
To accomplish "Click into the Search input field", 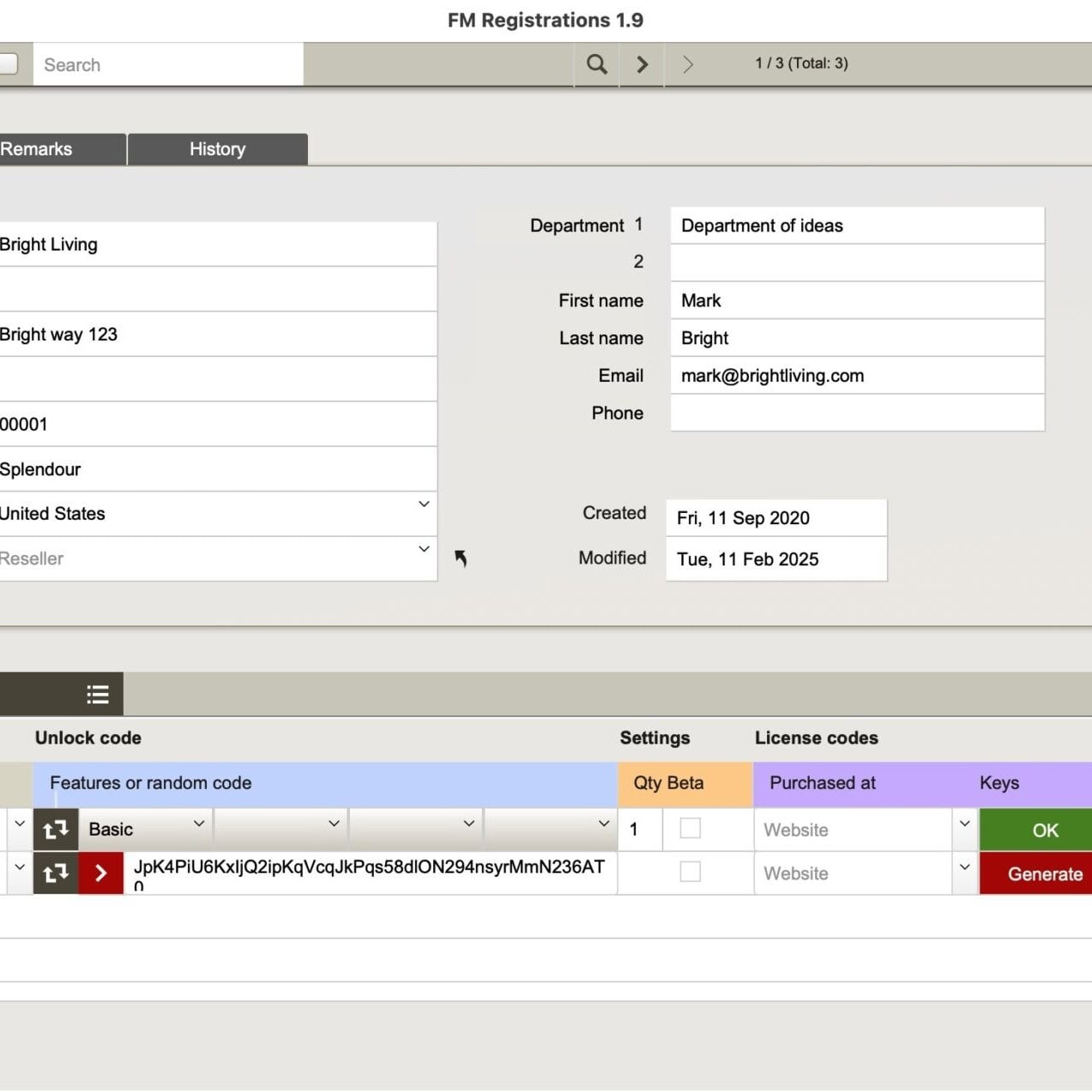I will [x=168, y=65].
